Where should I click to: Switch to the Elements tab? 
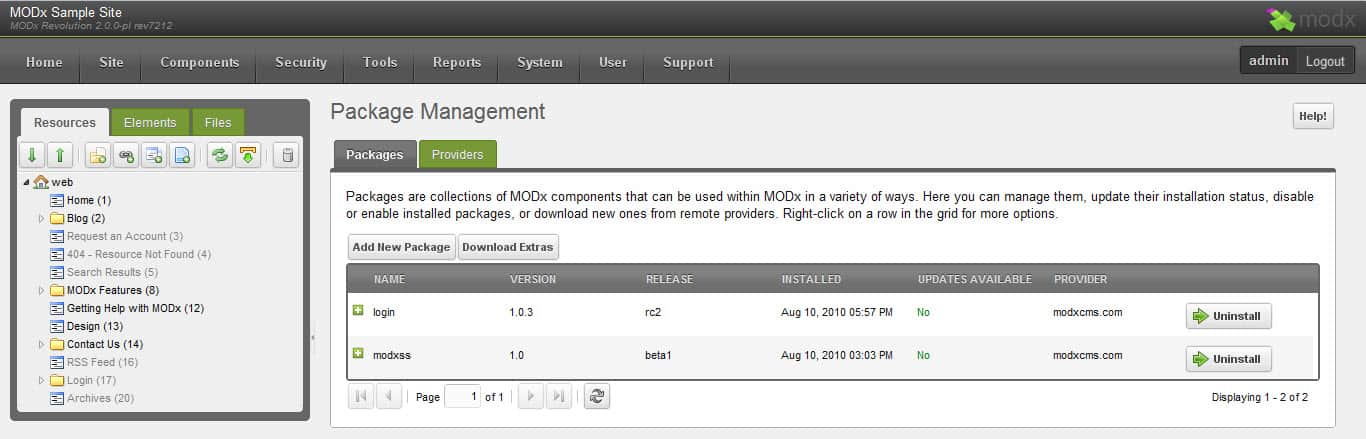click(150, 123)
